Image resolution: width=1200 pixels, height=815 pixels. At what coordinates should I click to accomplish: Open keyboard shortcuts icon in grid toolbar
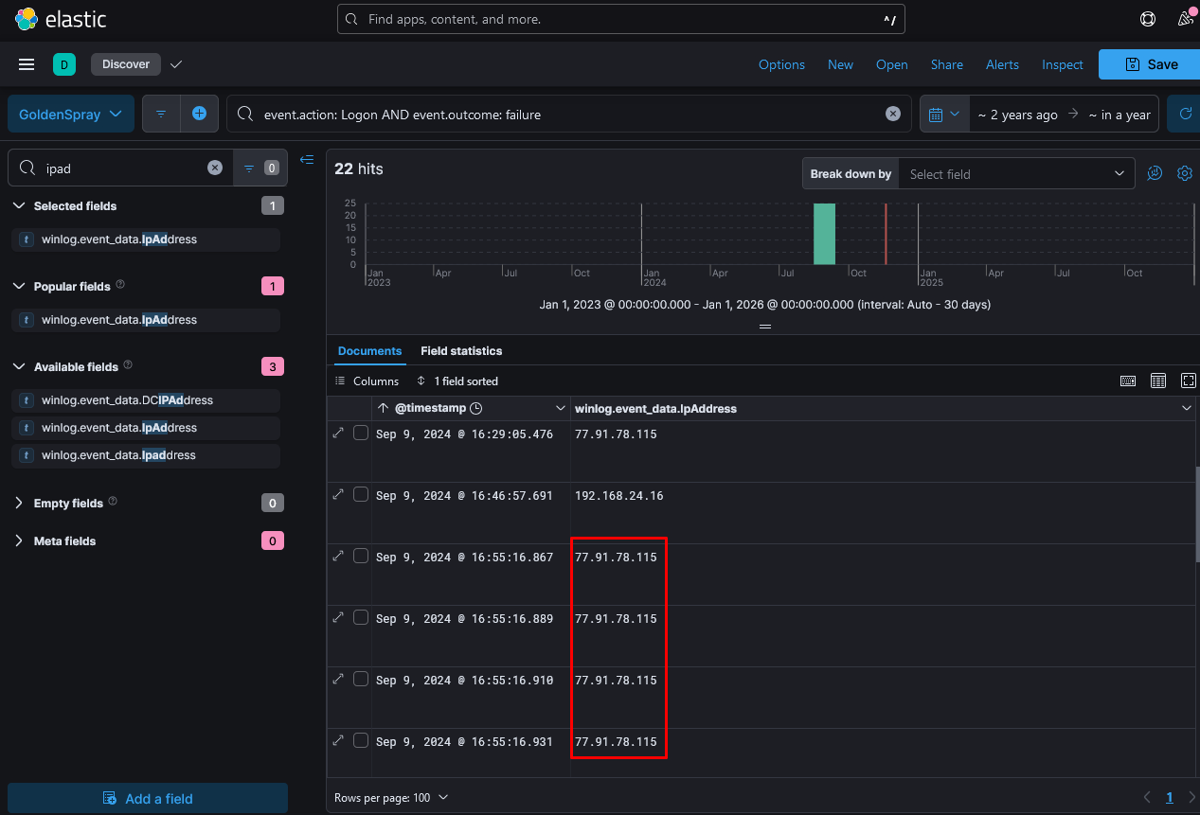[1128, 381]
